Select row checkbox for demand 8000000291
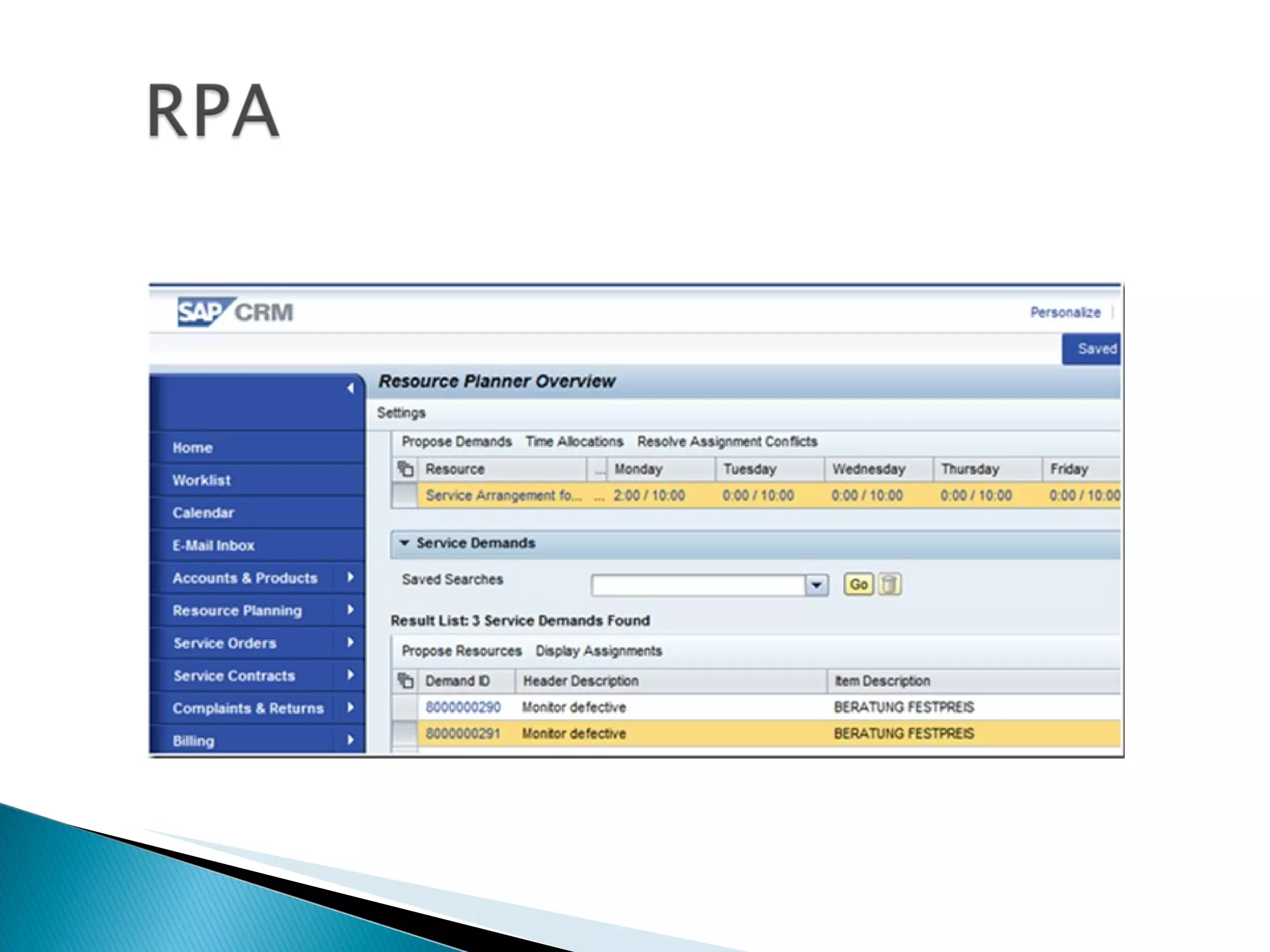Viewport: 1270px width, 952px height. [405, 733]
